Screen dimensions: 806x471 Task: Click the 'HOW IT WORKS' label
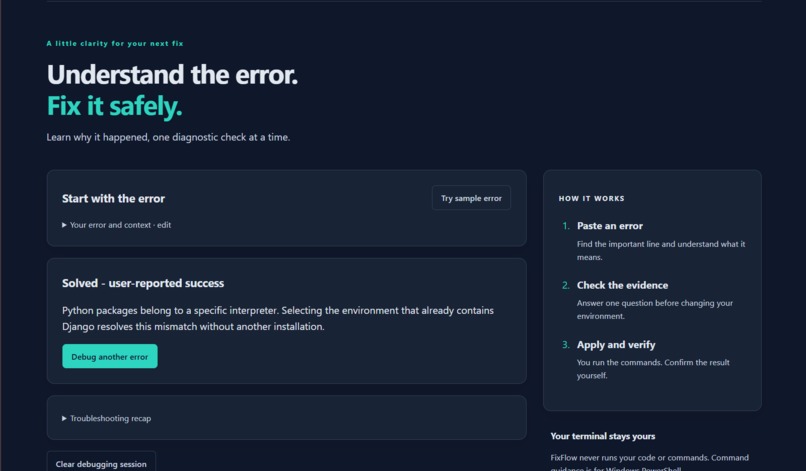click(x=591, y=198)
